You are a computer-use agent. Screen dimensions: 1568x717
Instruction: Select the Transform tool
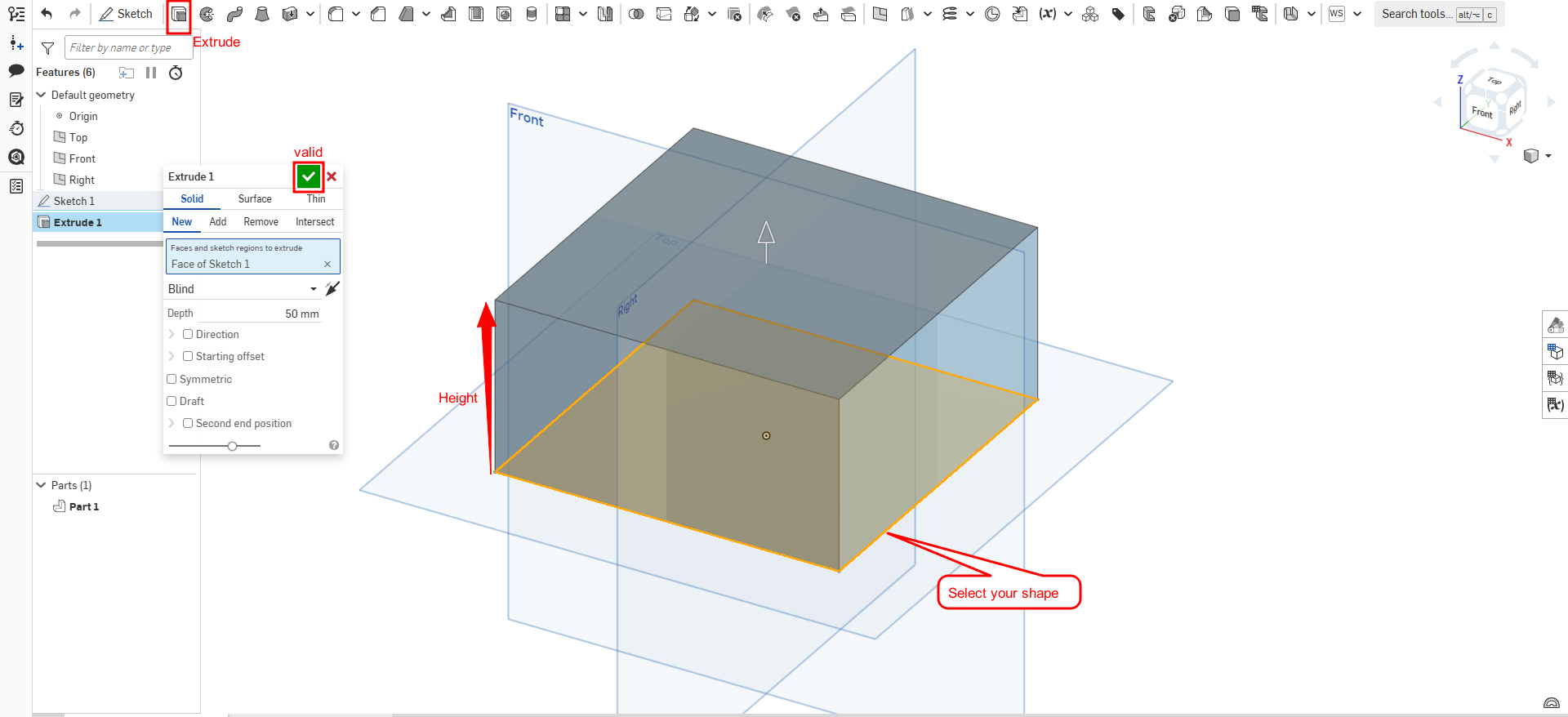692,14
